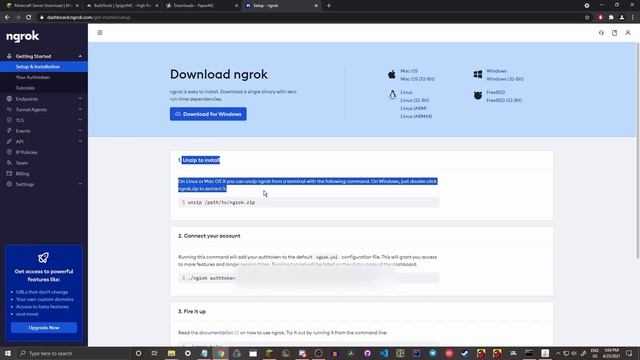The height and width of the screenshot is (360, 640).
Task: Show hidden system tray icons
Action: point(558,353)
